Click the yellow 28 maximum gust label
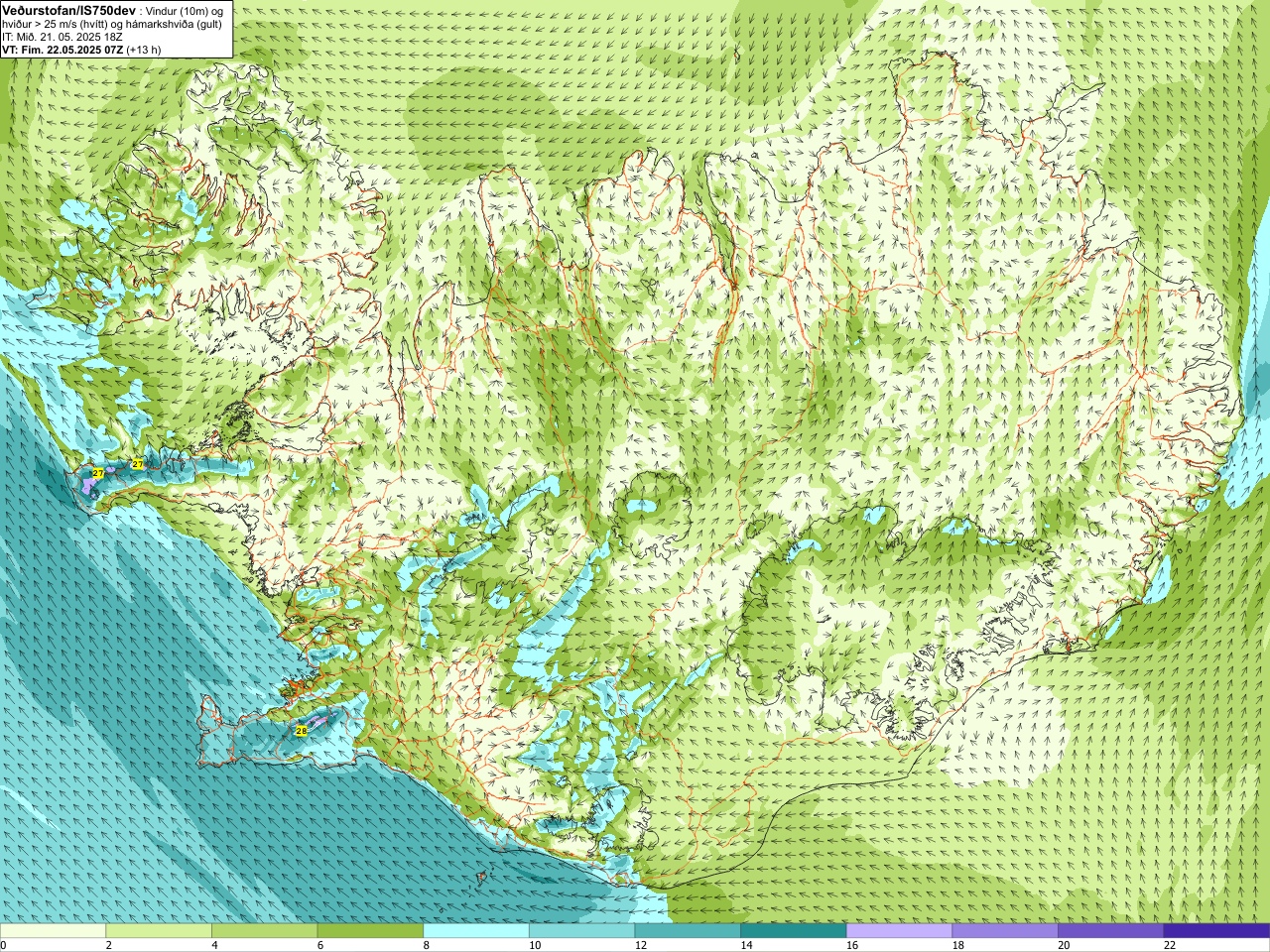Viewport: 1270px width, 952px height. (x=302, y=731)
